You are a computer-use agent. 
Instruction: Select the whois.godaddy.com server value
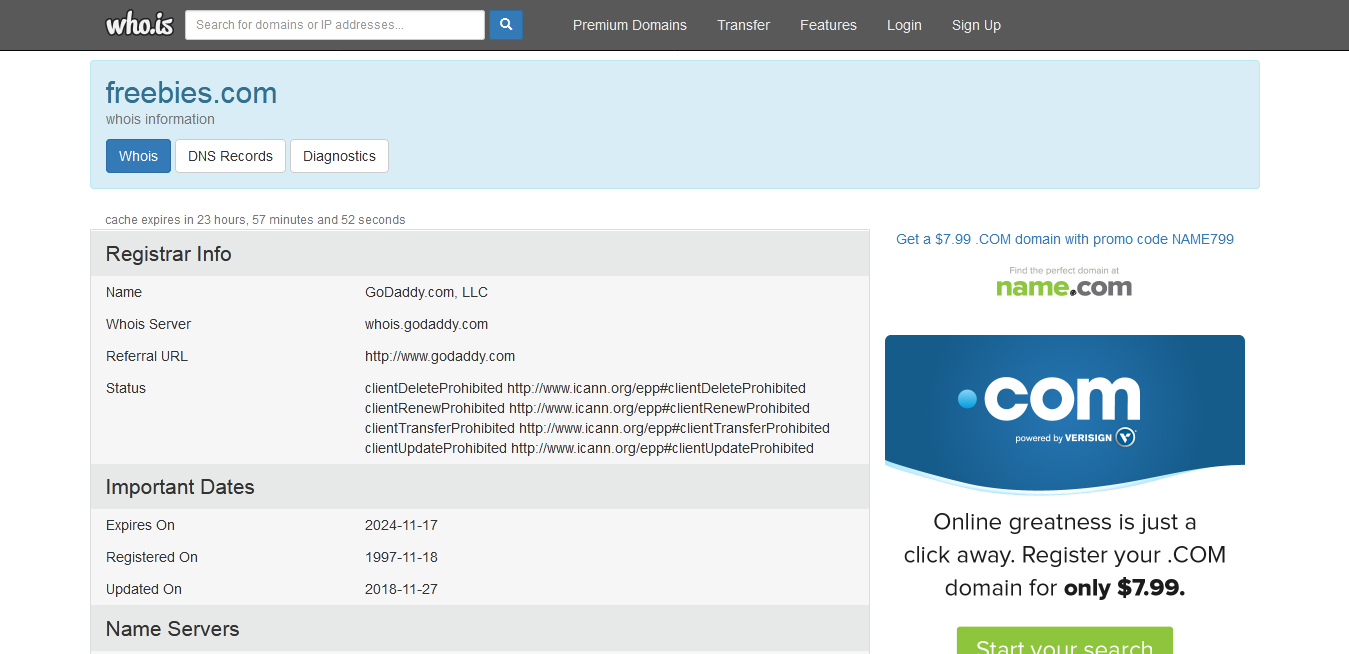(x=426, y=324)
